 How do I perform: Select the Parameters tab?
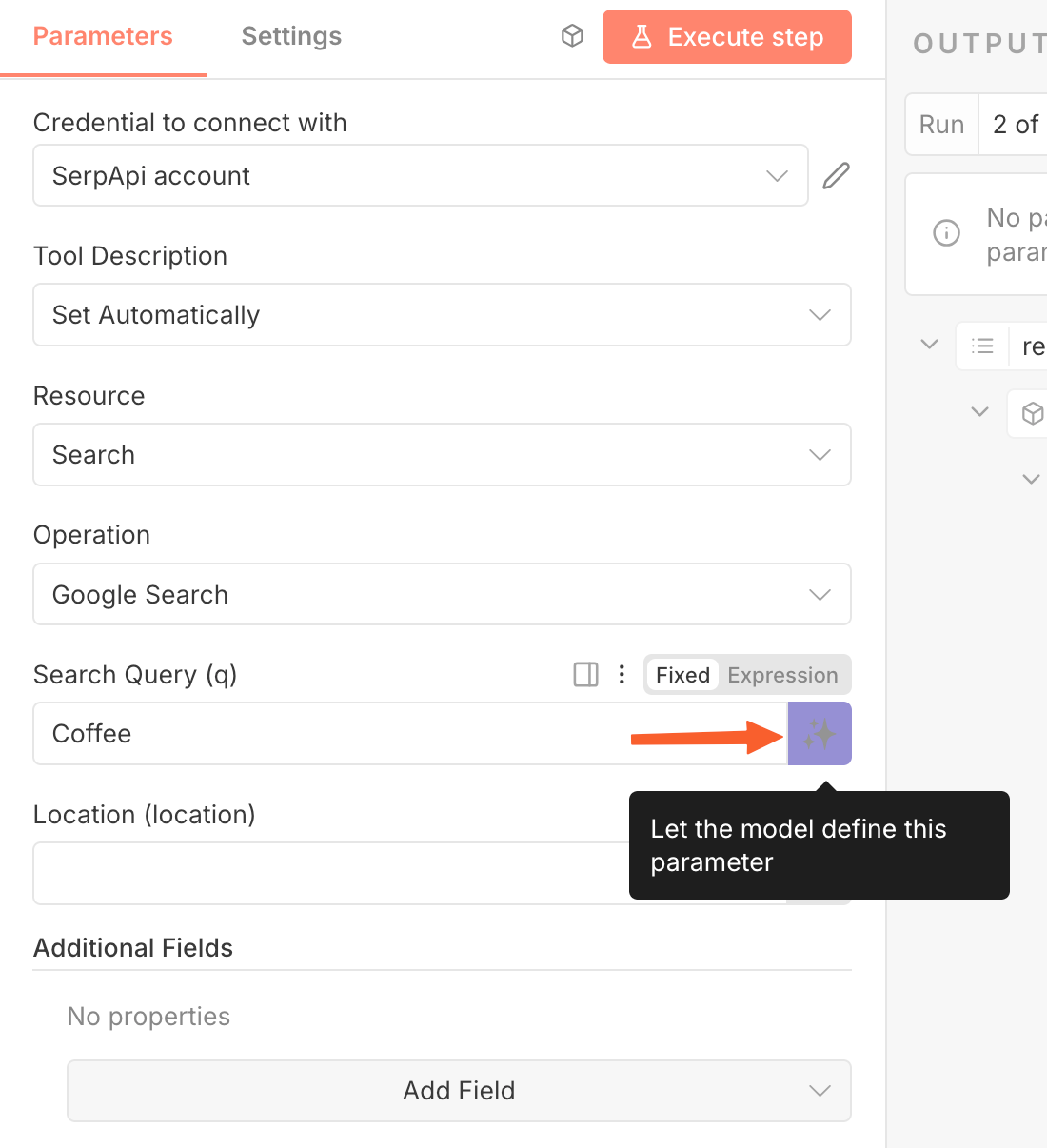103,36
